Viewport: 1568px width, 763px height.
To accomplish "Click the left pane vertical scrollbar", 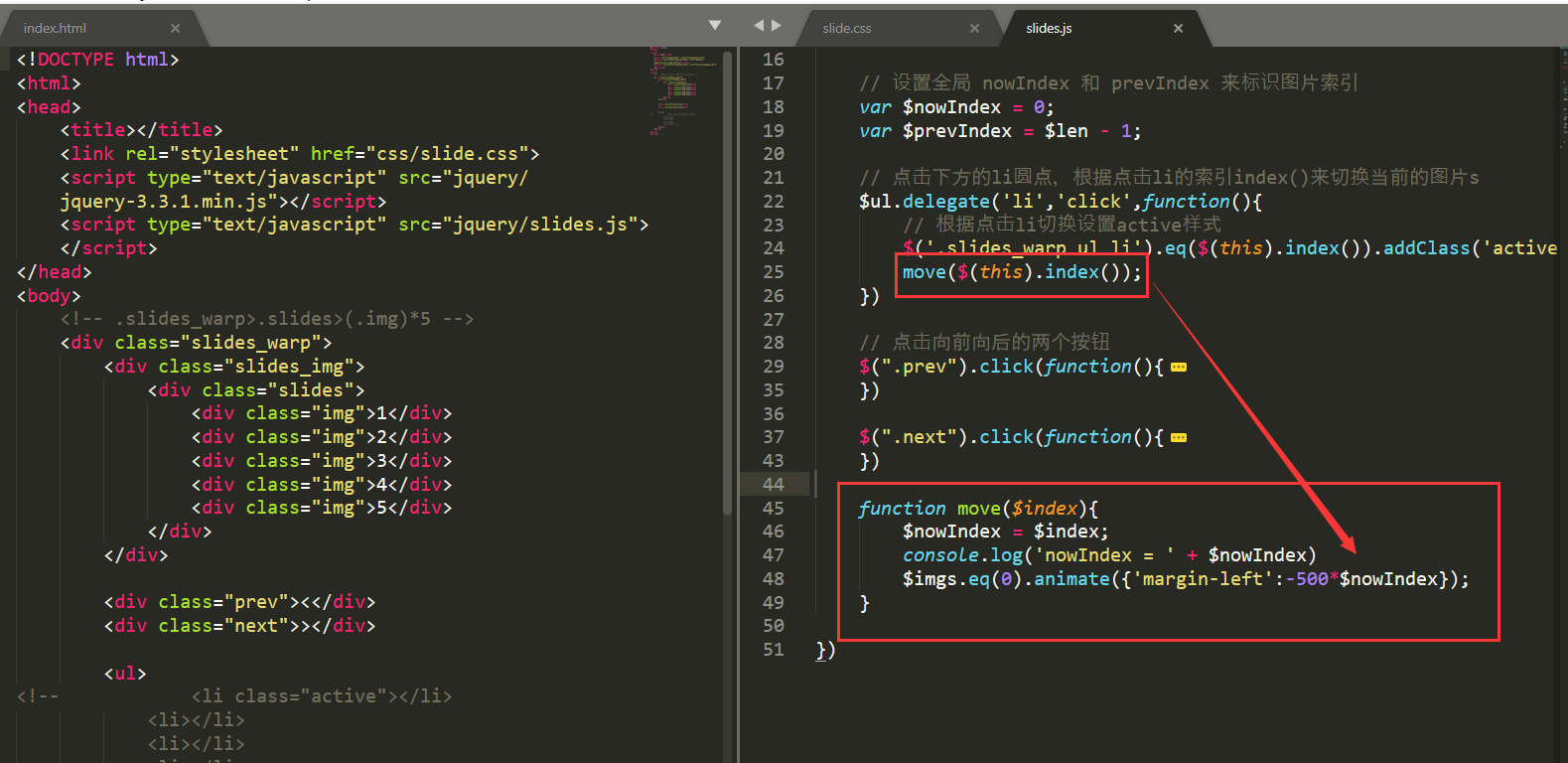I will pos(727,282).
